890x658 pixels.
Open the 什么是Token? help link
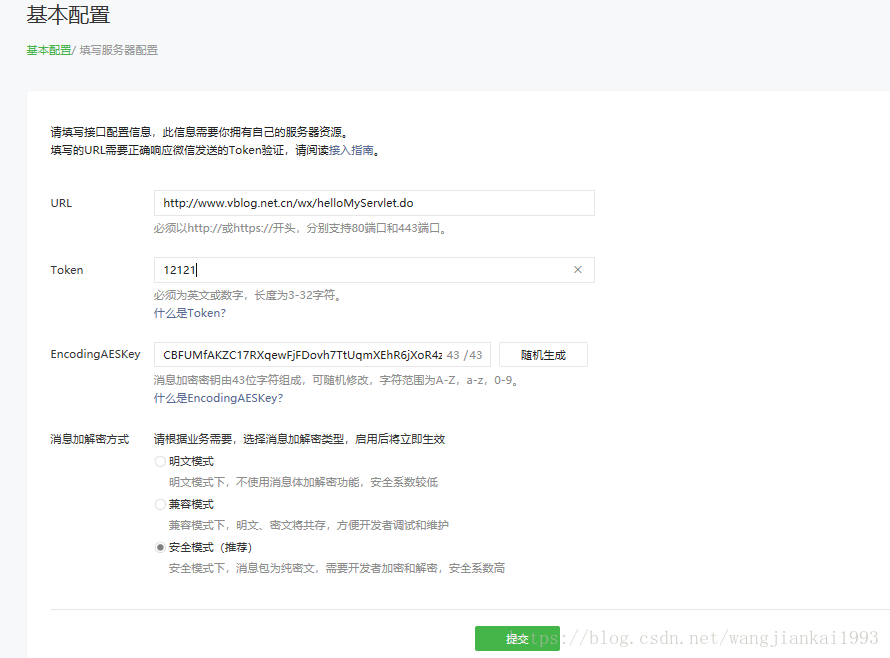coord(190,313)
